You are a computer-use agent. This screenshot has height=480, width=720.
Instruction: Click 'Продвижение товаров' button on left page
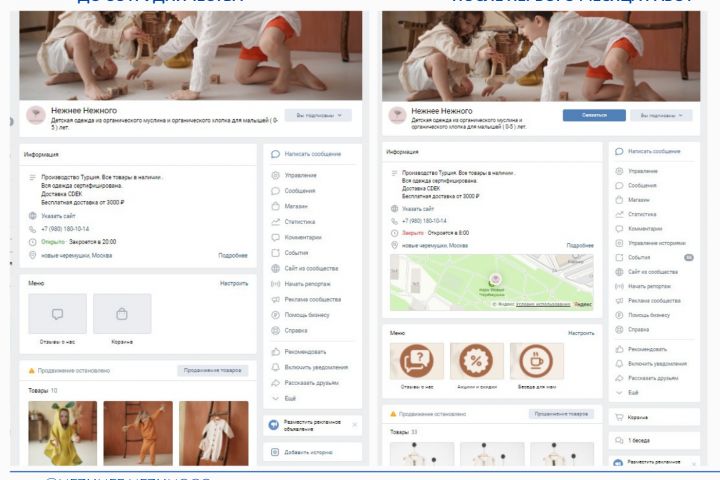213,370
